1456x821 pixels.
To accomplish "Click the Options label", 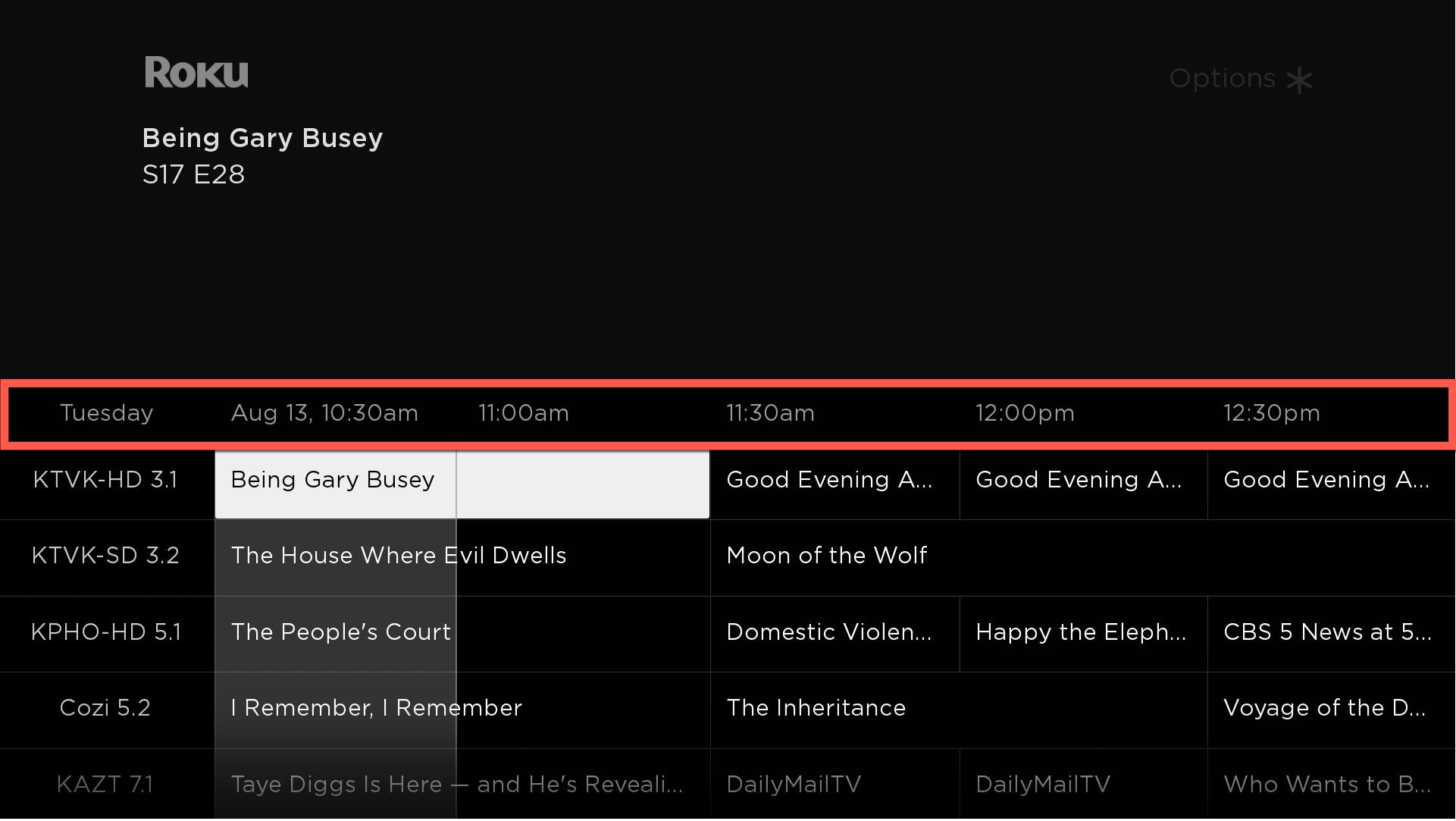I will coord(1222,79).
